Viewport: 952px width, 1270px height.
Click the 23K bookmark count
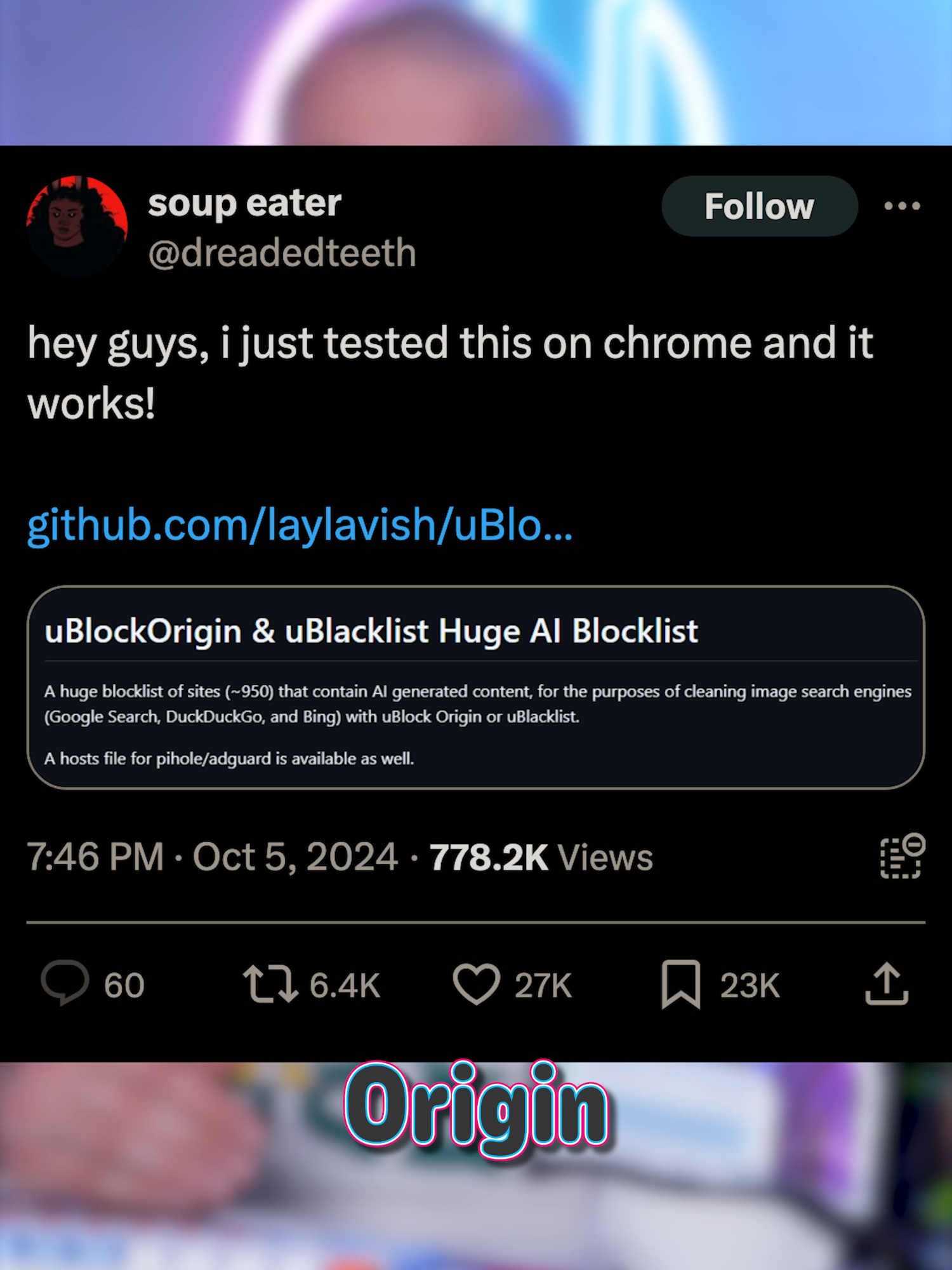pos(748,984)
